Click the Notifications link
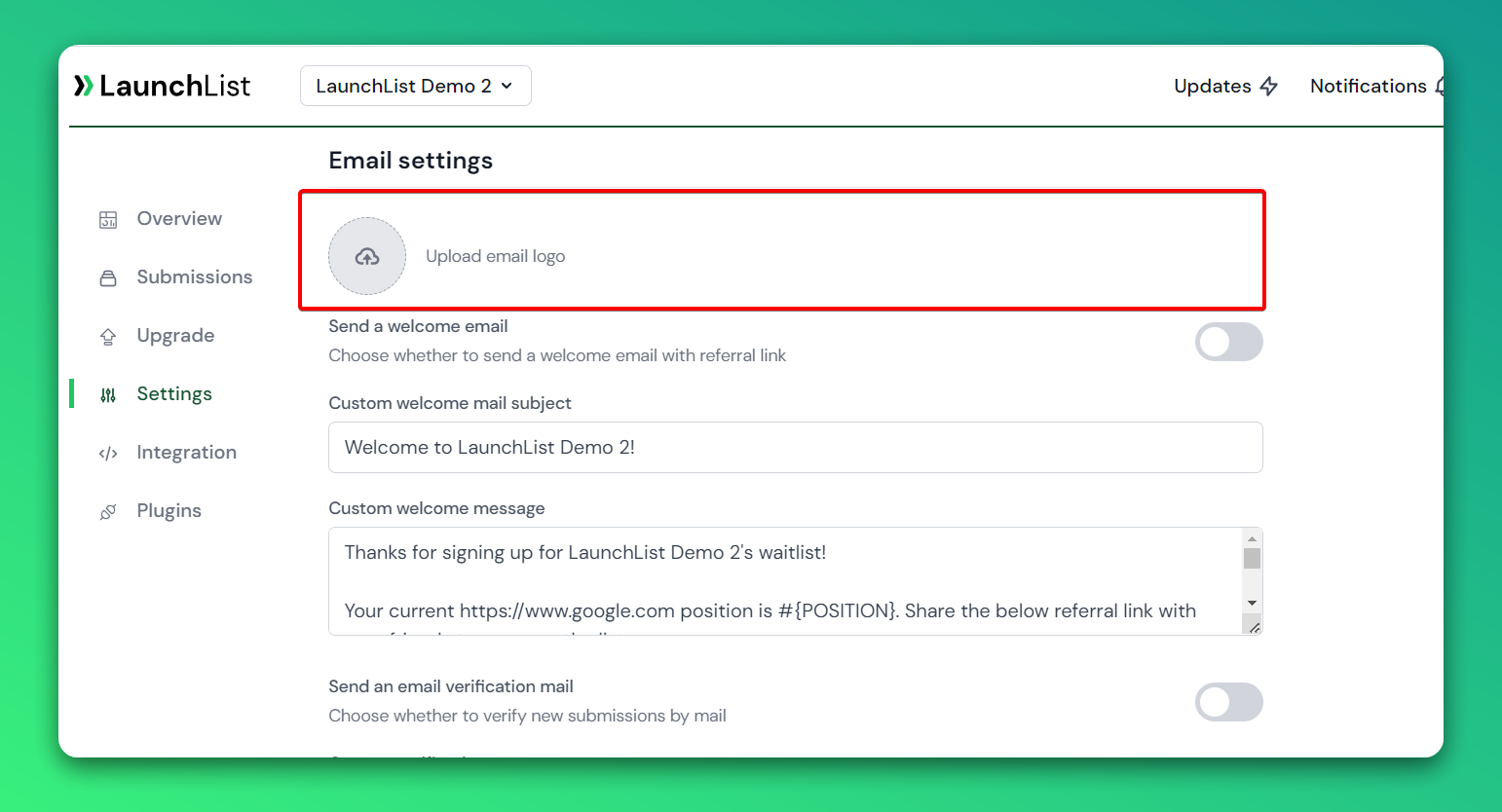 point(1368,86)
